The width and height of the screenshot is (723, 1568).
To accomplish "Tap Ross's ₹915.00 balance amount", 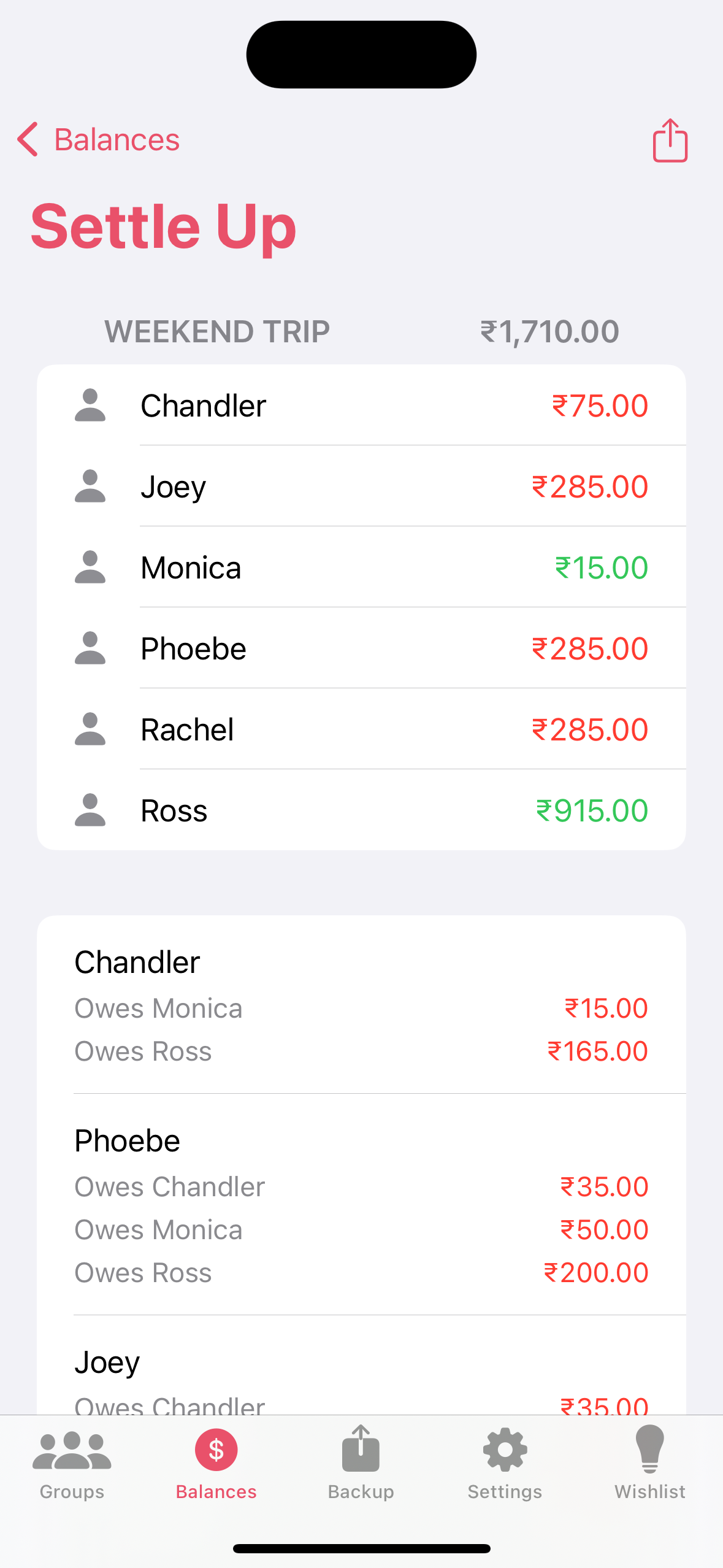I will (592, 810).
